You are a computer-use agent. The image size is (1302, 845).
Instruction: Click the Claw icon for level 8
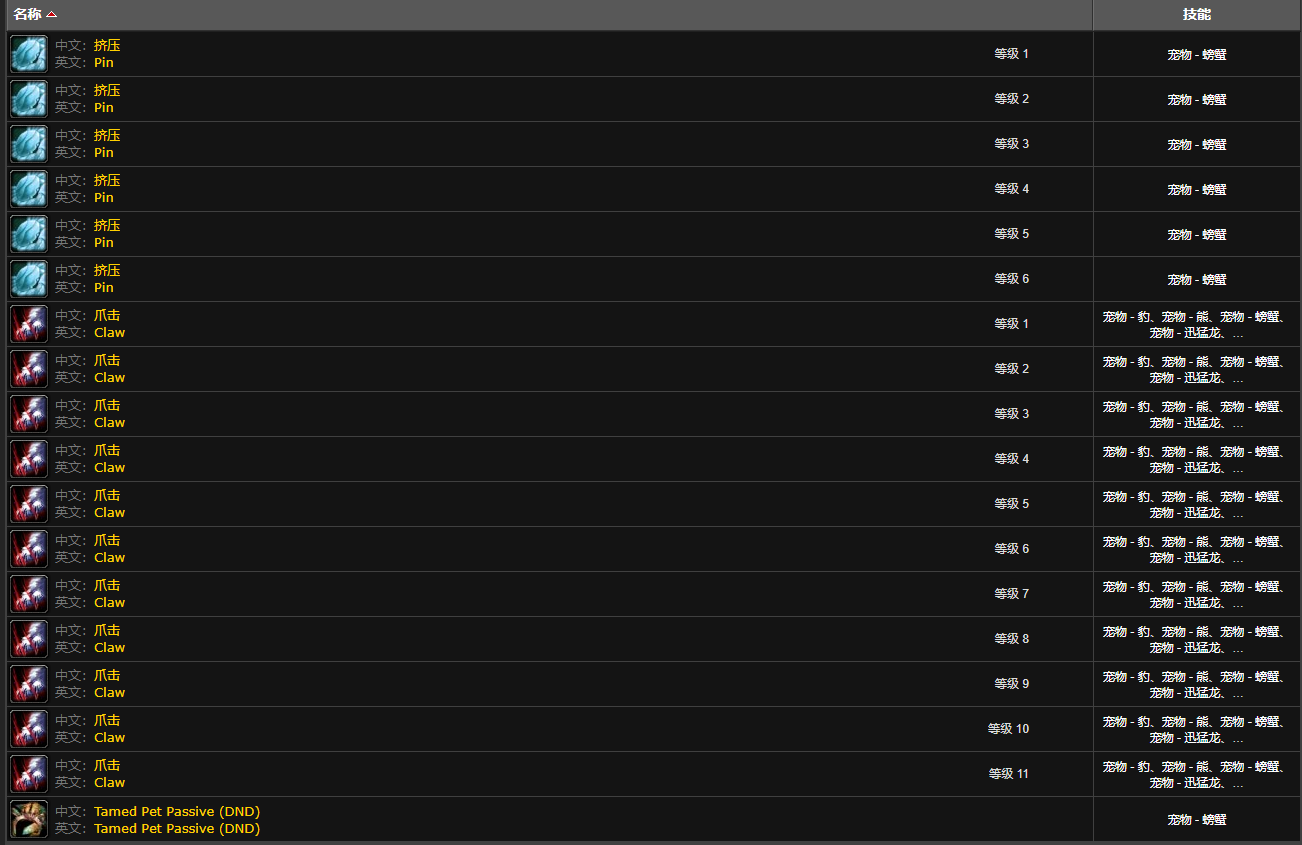pos(29,639)
